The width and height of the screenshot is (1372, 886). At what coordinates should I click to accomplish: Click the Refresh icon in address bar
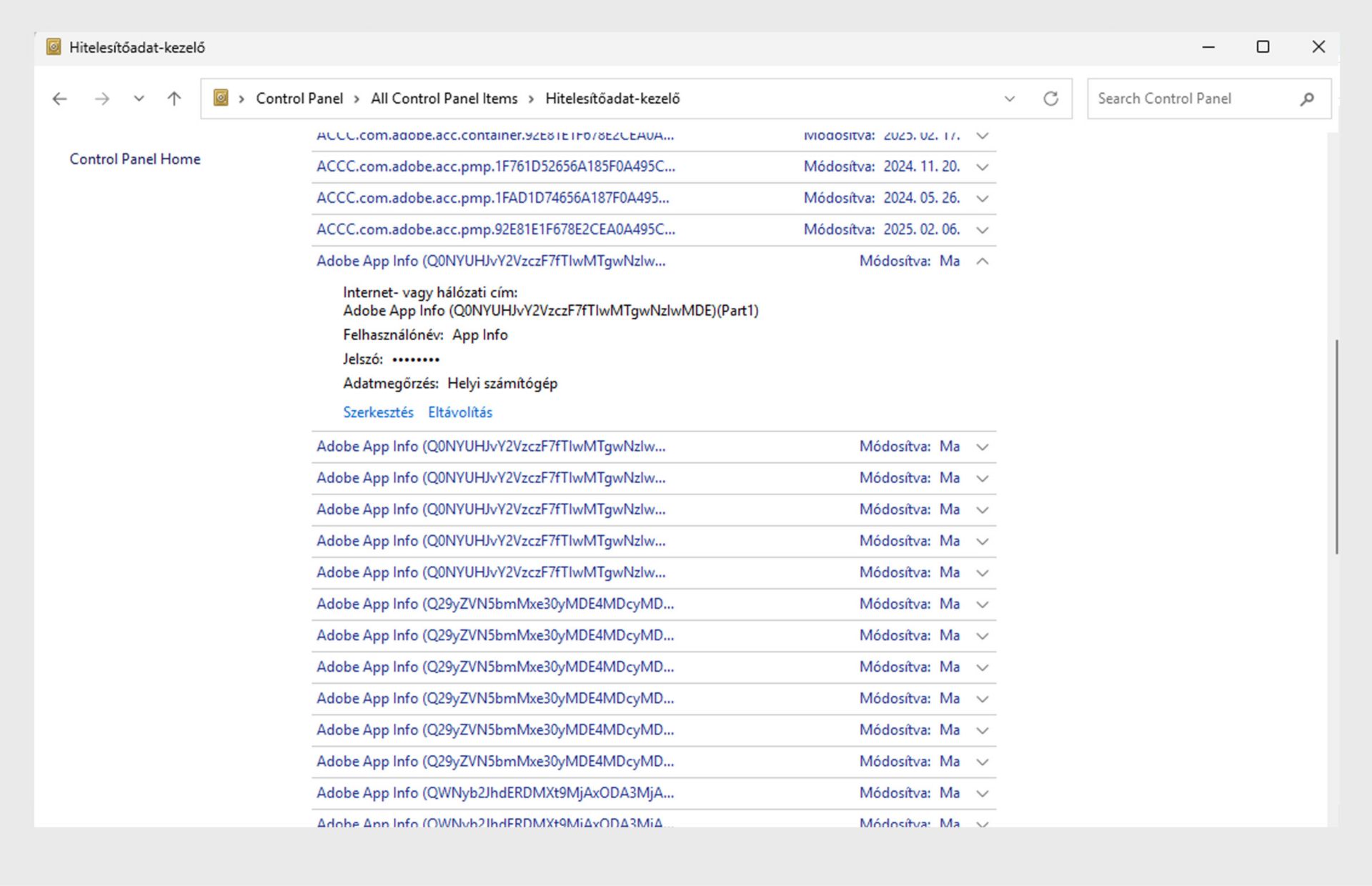(x=1050, y=99)
